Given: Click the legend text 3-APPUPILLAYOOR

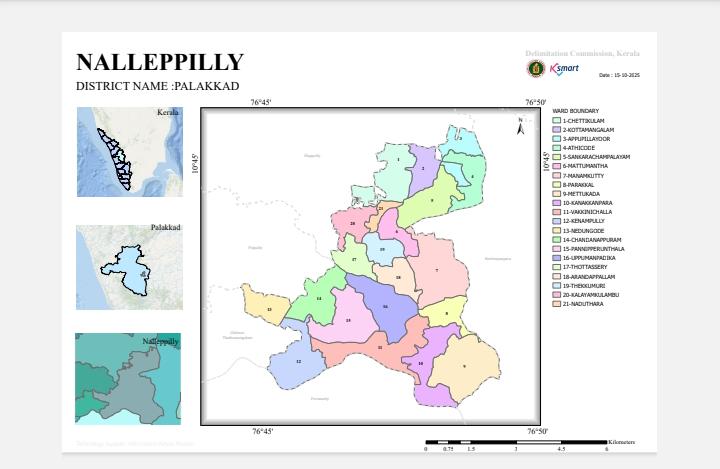Looking at the screenshot, I should pos(586,139).
